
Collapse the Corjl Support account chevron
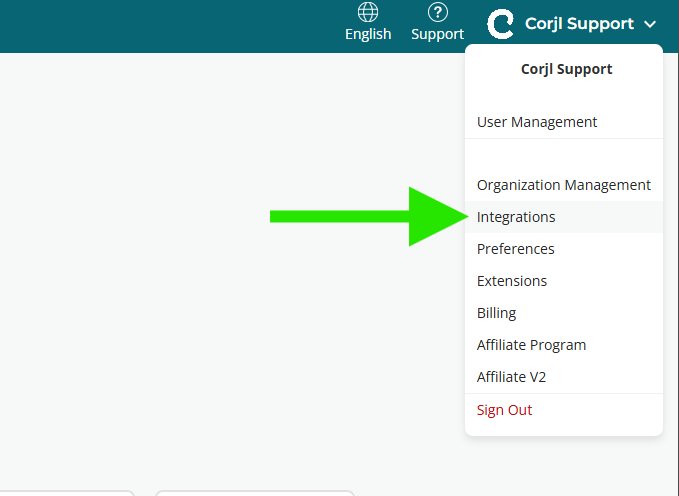650,24
